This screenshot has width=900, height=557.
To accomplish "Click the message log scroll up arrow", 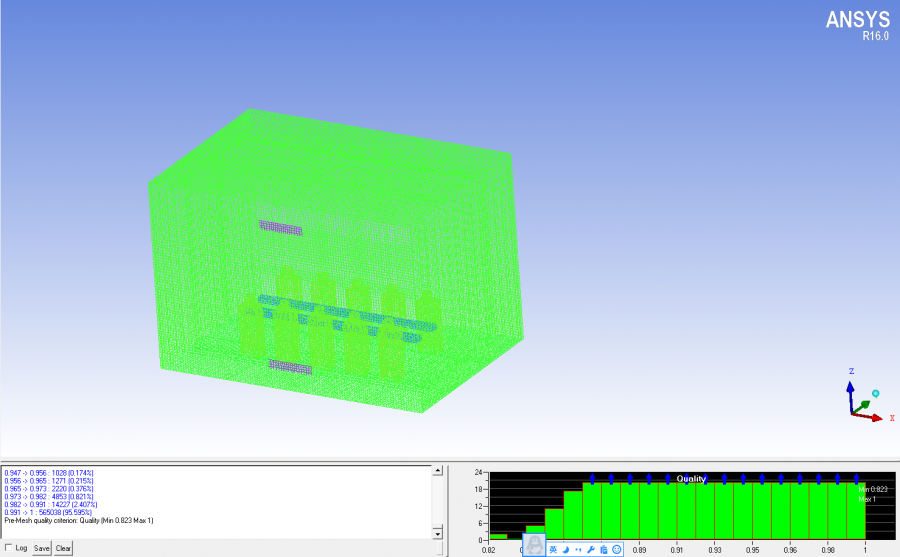I will 437,471.
